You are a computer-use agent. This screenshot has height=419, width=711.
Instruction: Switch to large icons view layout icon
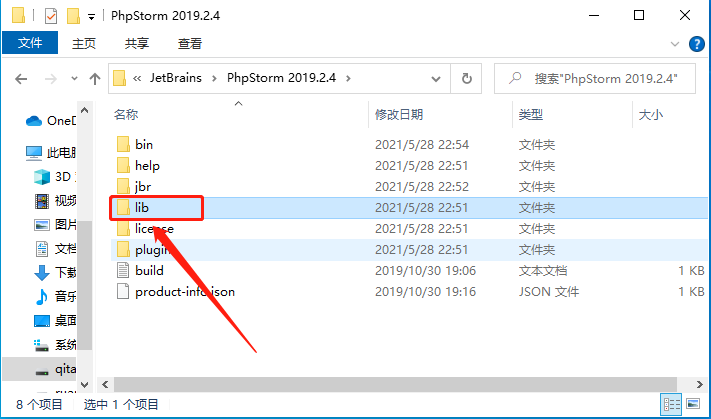pyautogui.click(x=693, y=404)
